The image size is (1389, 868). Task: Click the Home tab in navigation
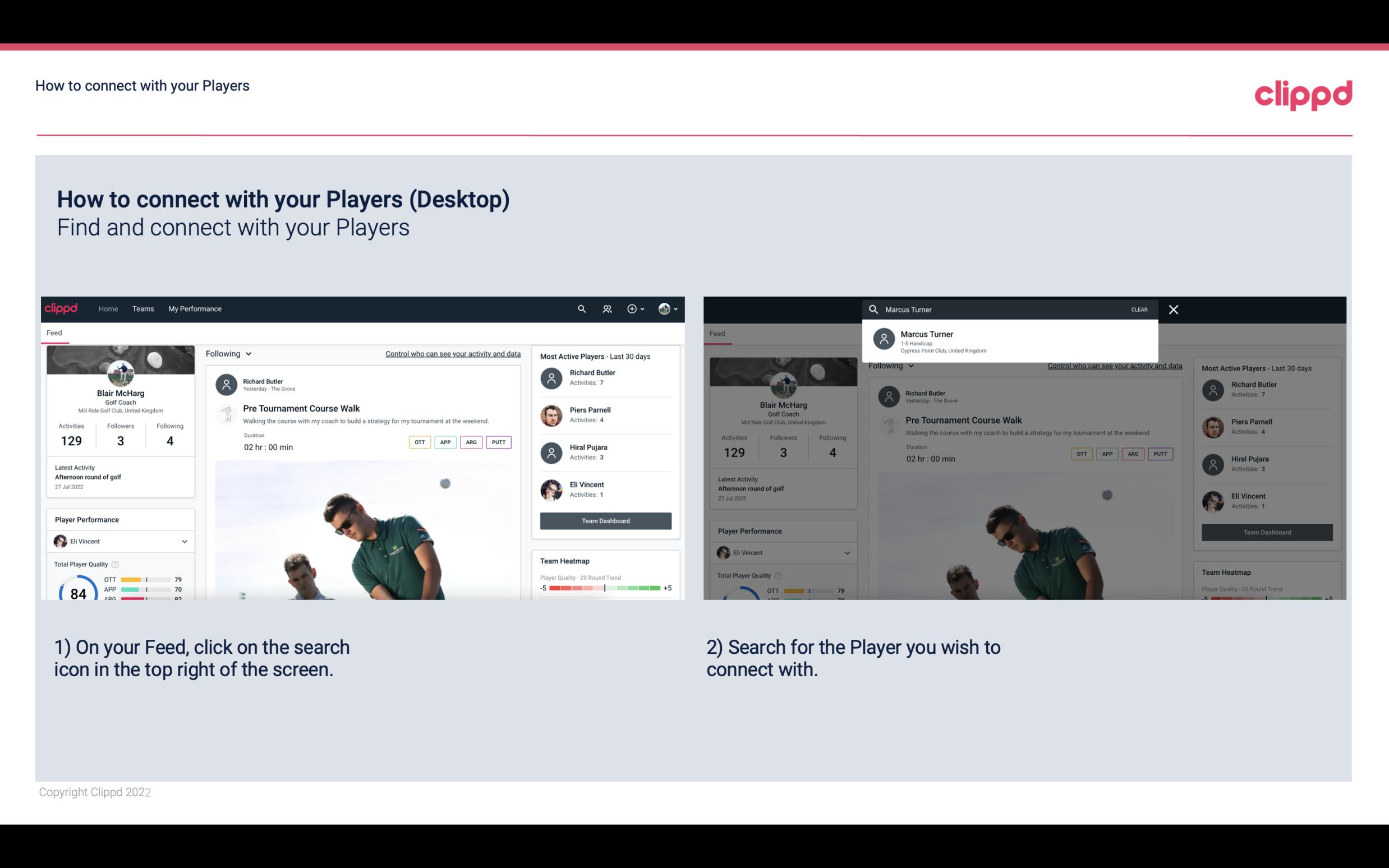[107, 309]
